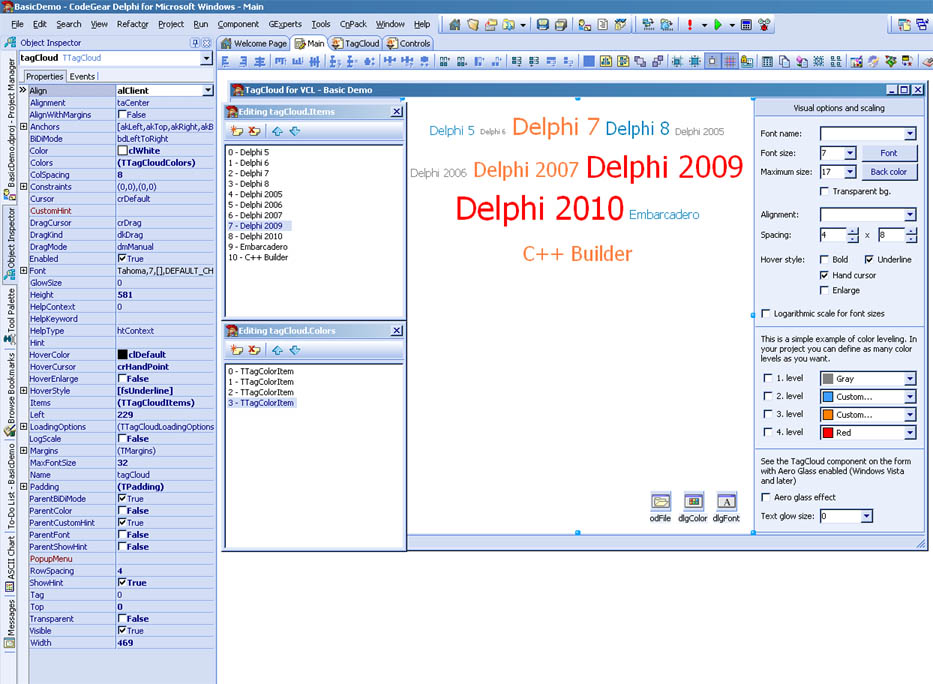The image size is (933, 684).
Task: Open the Maximum size dropdown
Action: (850, 172)
